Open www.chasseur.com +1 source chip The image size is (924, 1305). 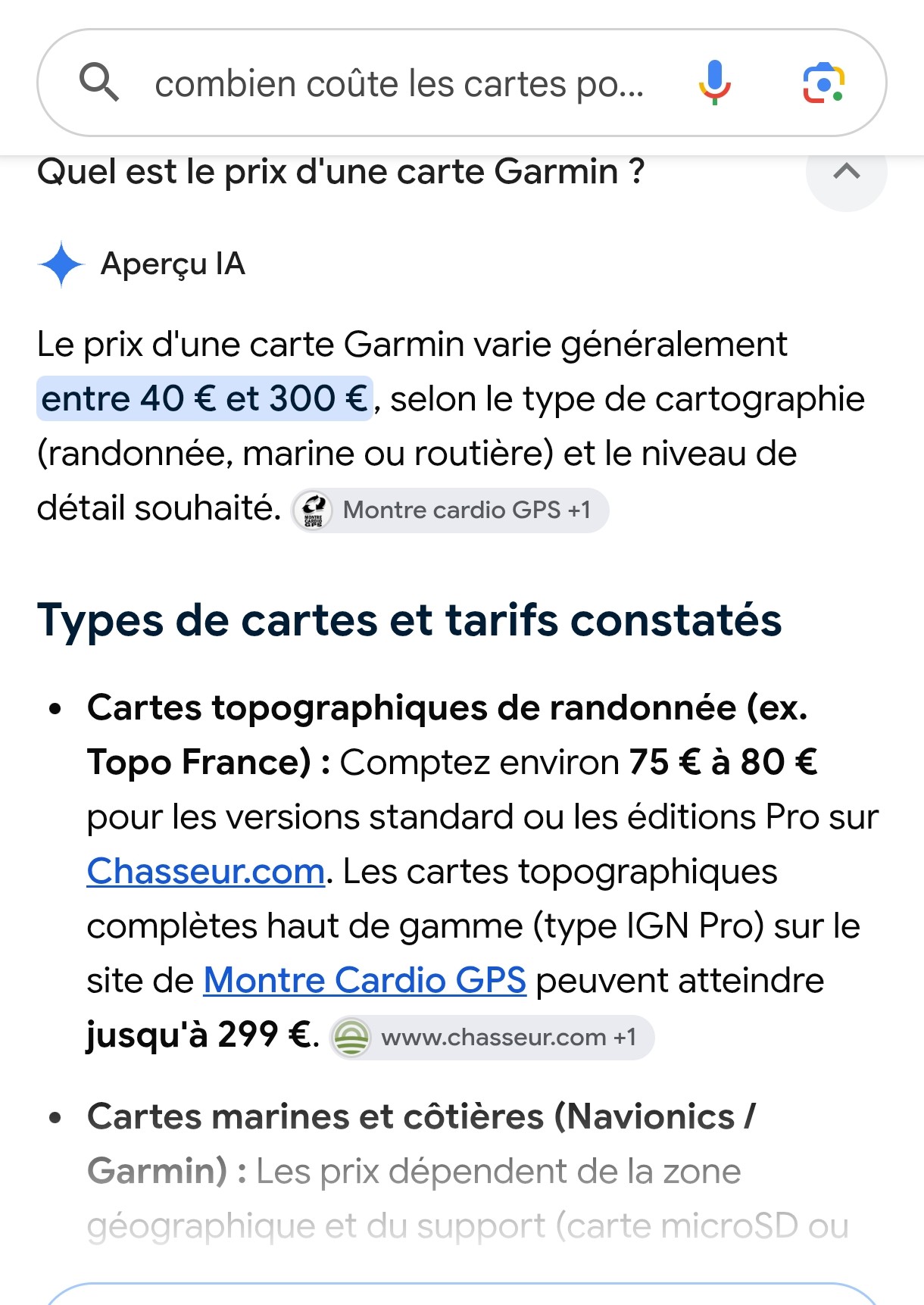pos(492,1038)
